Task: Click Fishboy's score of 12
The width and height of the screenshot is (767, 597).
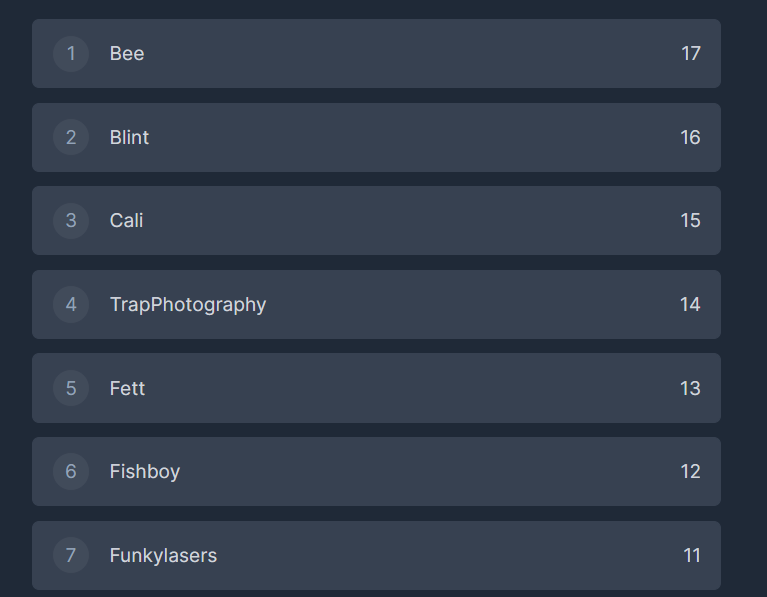Action: tap(691, 471)
